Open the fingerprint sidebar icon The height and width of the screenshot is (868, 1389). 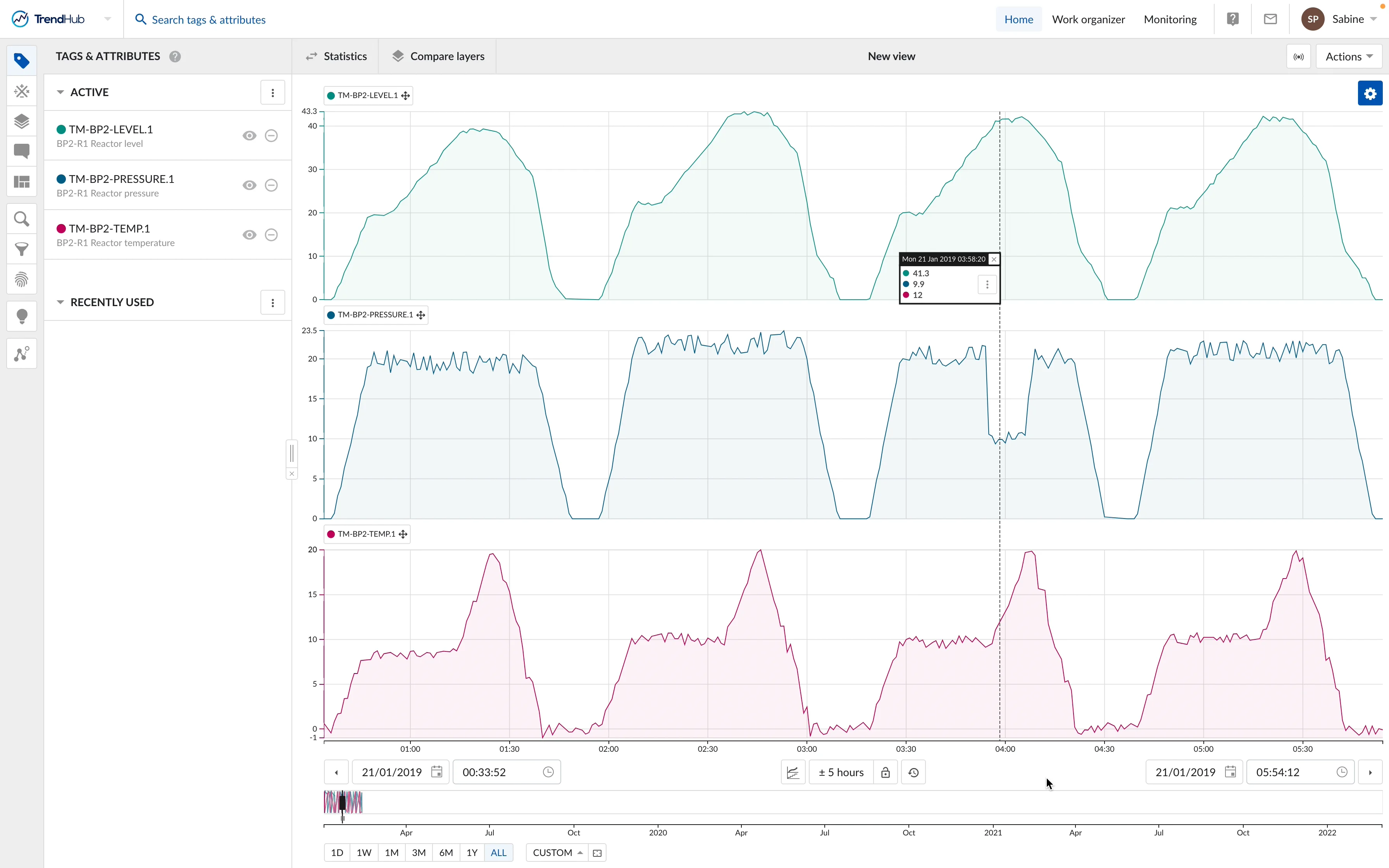[22, 279]
